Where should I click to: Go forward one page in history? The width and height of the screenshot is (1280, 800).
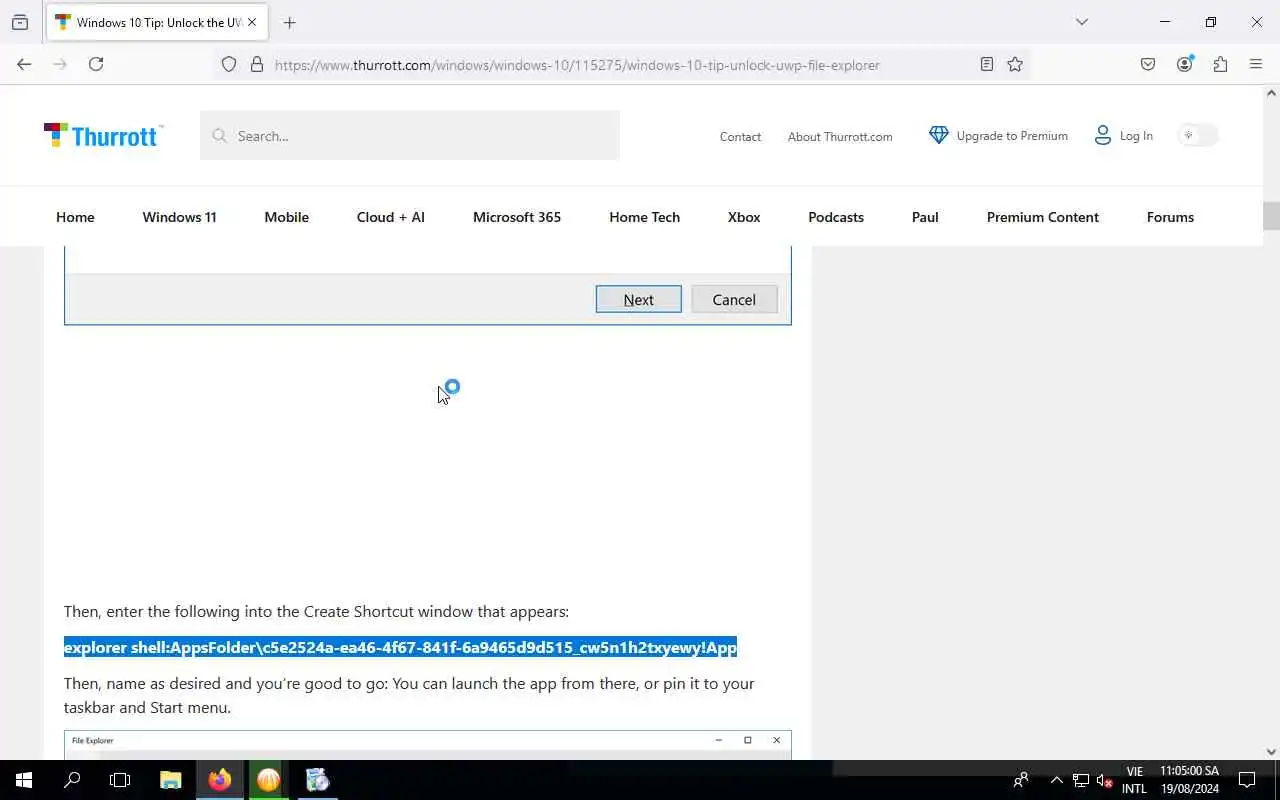point(60,64)
